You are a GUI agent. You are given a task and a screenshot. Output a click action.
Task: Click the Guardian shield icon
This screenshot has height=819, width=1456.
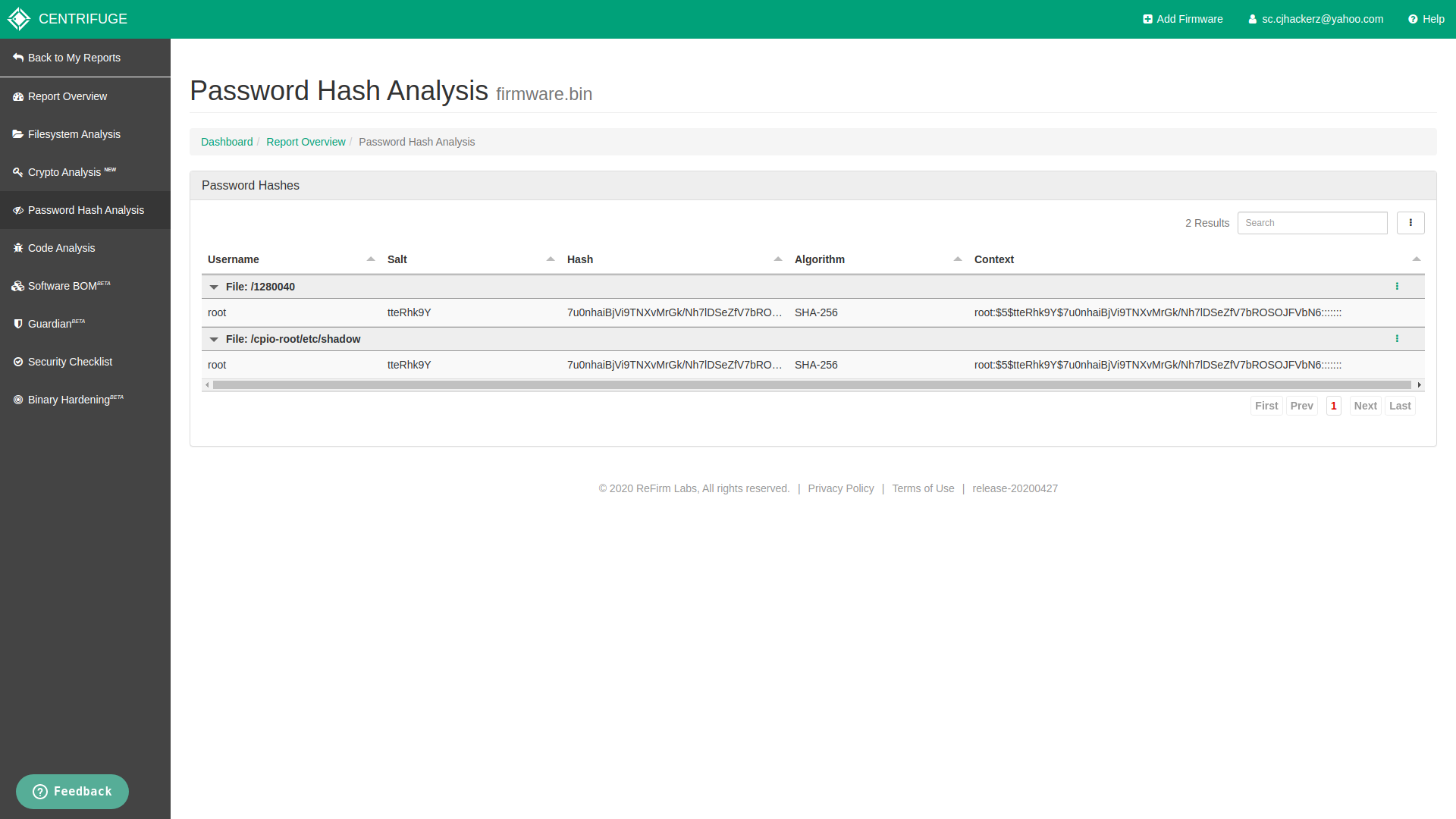click(x=18, y=324)
